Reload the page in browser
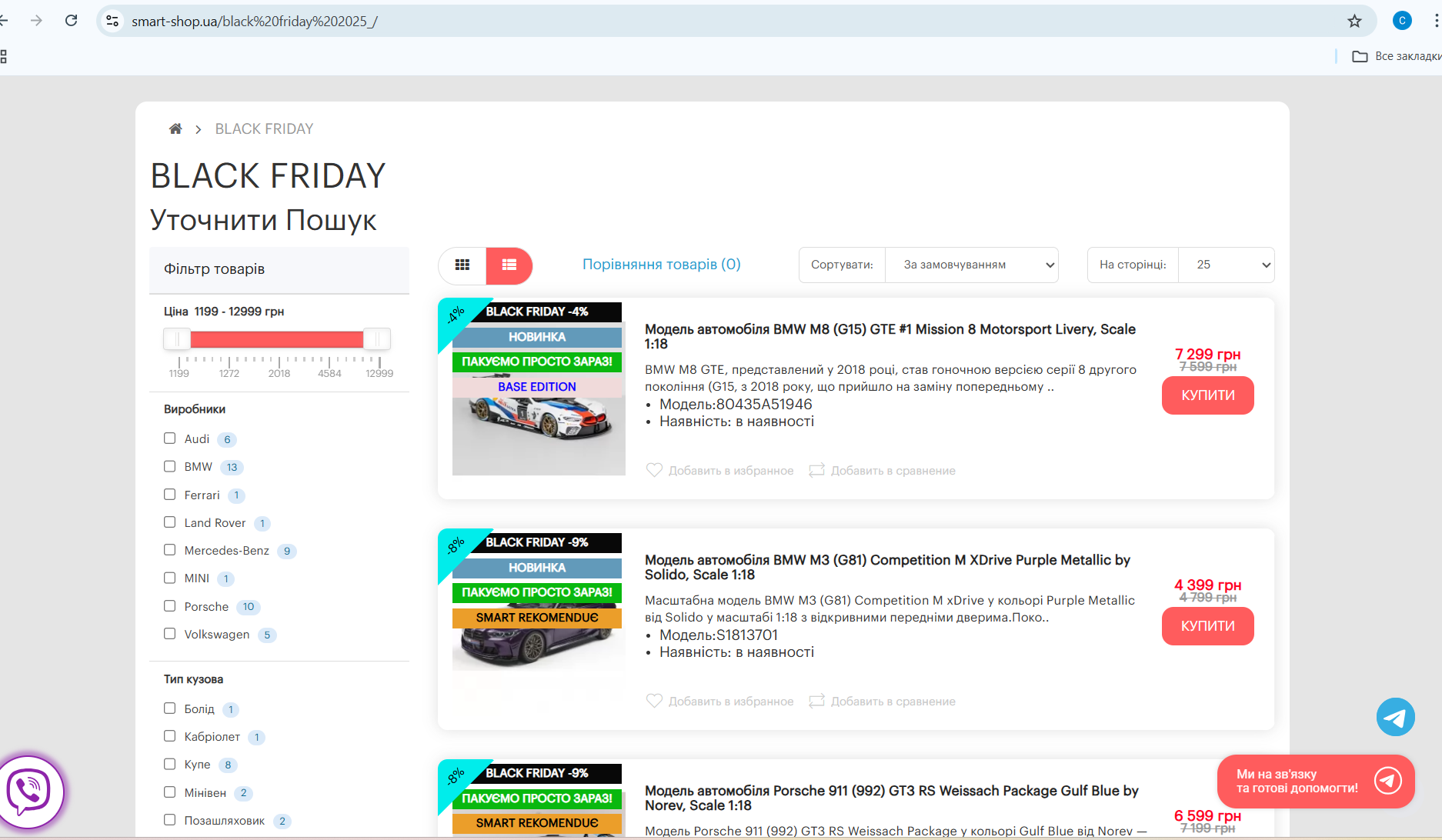The image size is (1442, 840). coord(72,21)
